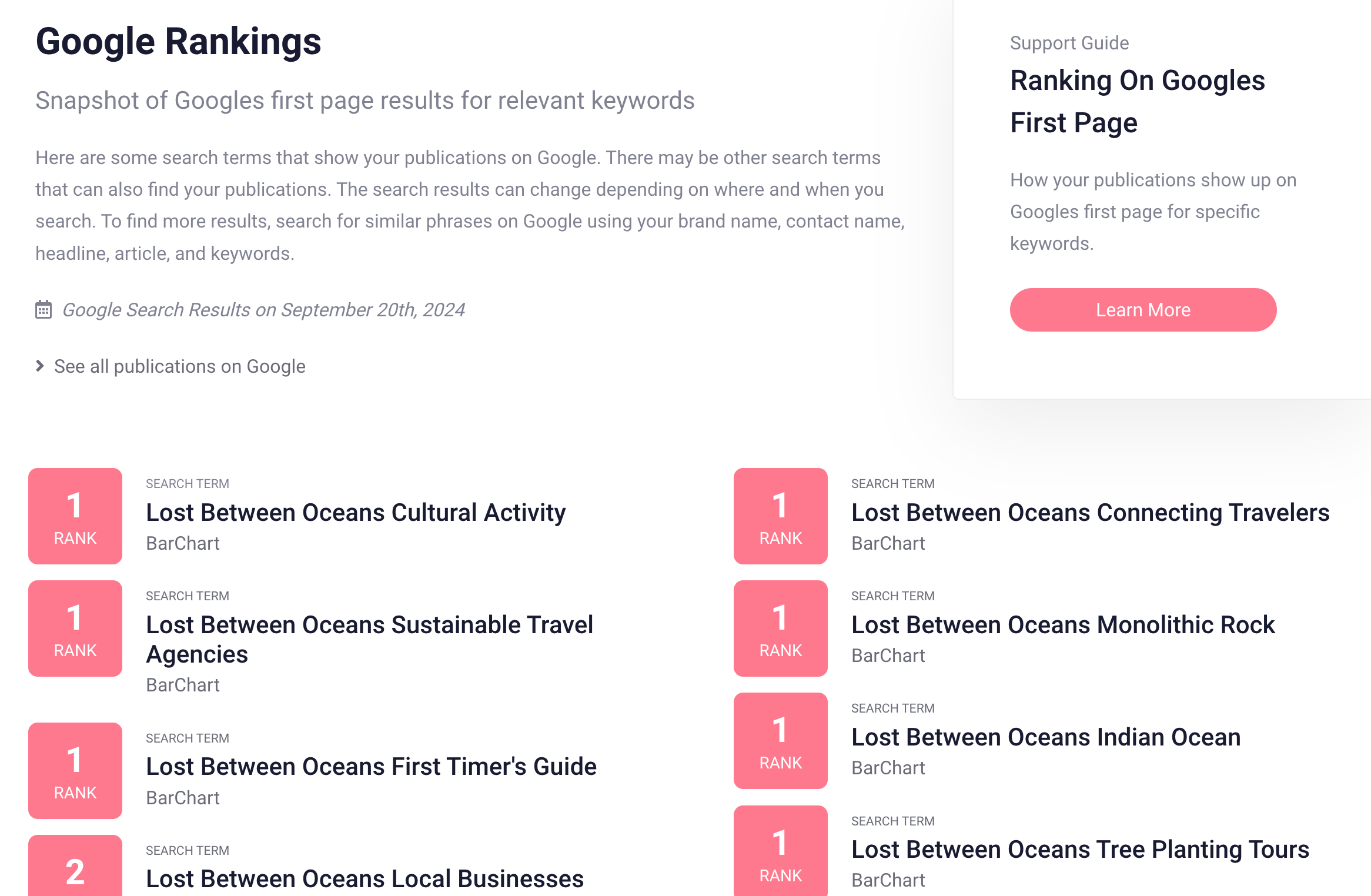Open Lost Between Oceans Indian Ocean result
This screenshot has width=1371, height=896.
[1045, 737]
